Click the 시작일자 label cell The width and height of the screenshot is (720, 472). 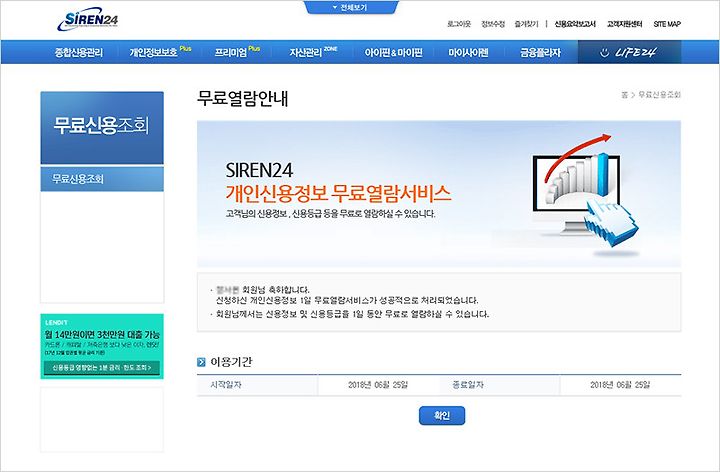click(257, 385)
